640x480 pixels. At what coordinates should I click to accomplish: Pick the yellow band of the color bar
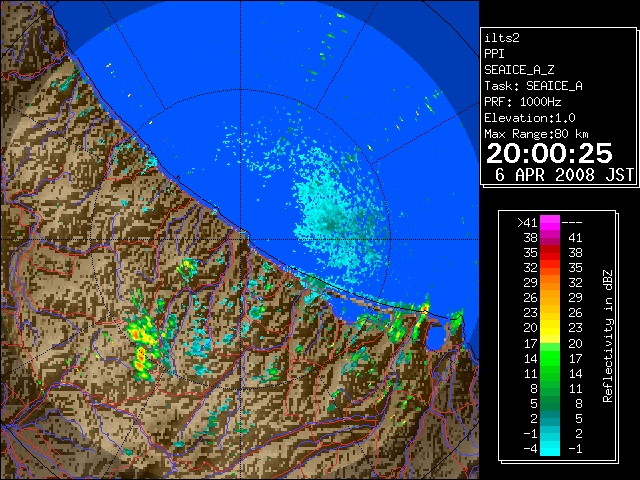pos(550,329)
